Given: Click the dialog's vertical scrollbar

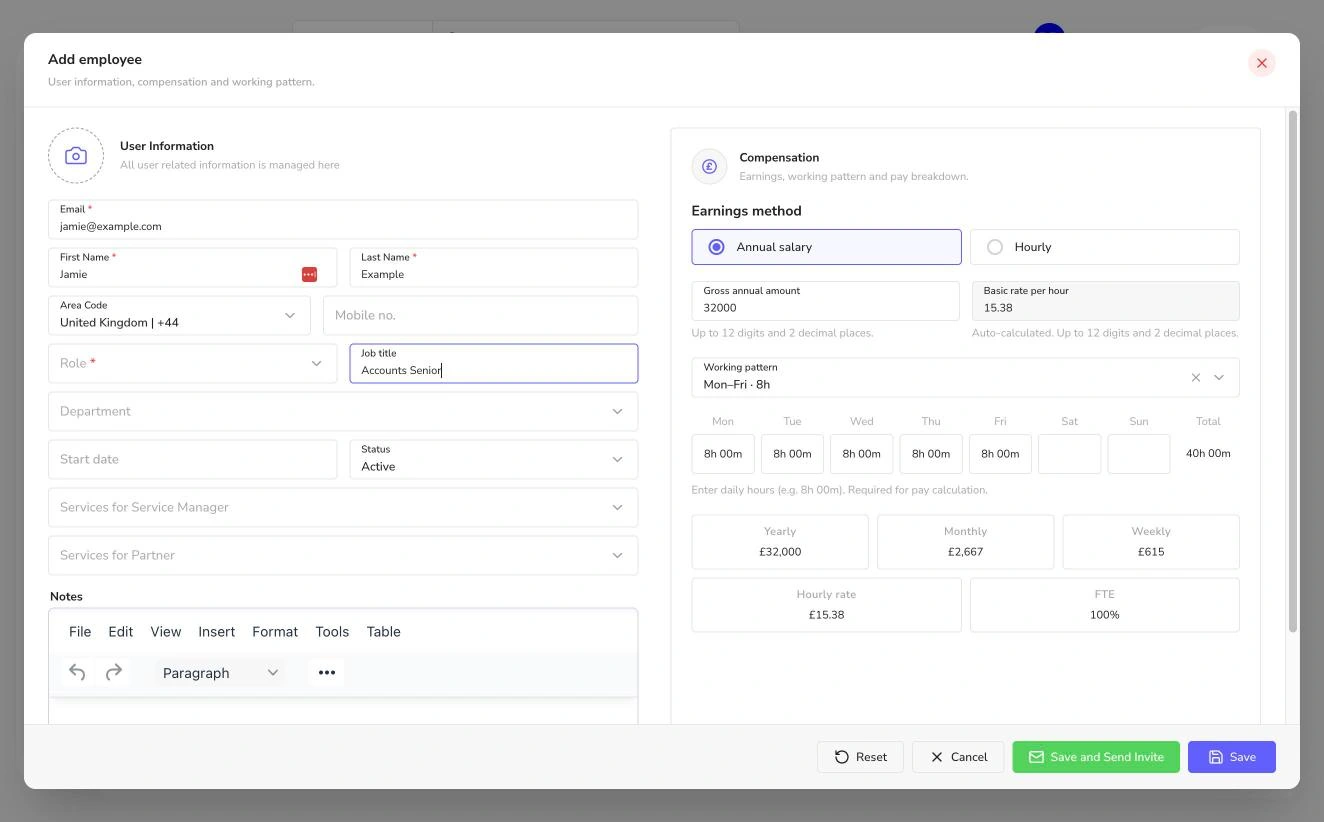Looking at the screenshot, I should click(1293, 371).
